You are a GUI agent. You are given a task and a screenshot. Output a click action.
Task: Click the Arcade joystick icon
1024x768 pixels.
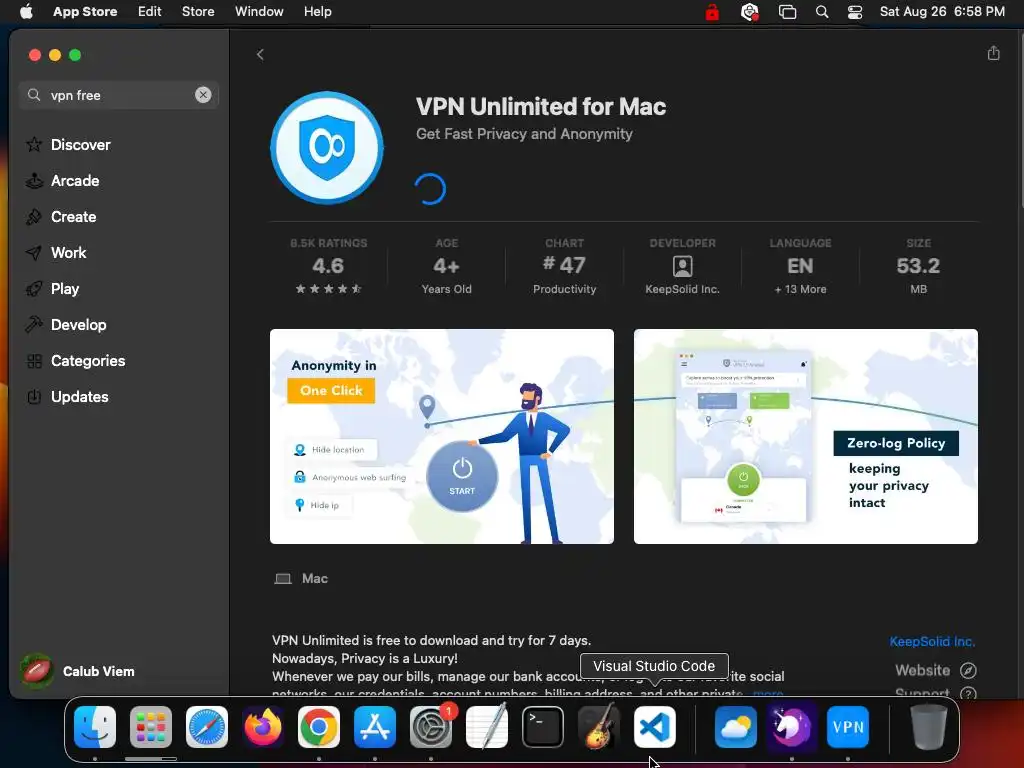pyautogui.click(x=34, y=180)
